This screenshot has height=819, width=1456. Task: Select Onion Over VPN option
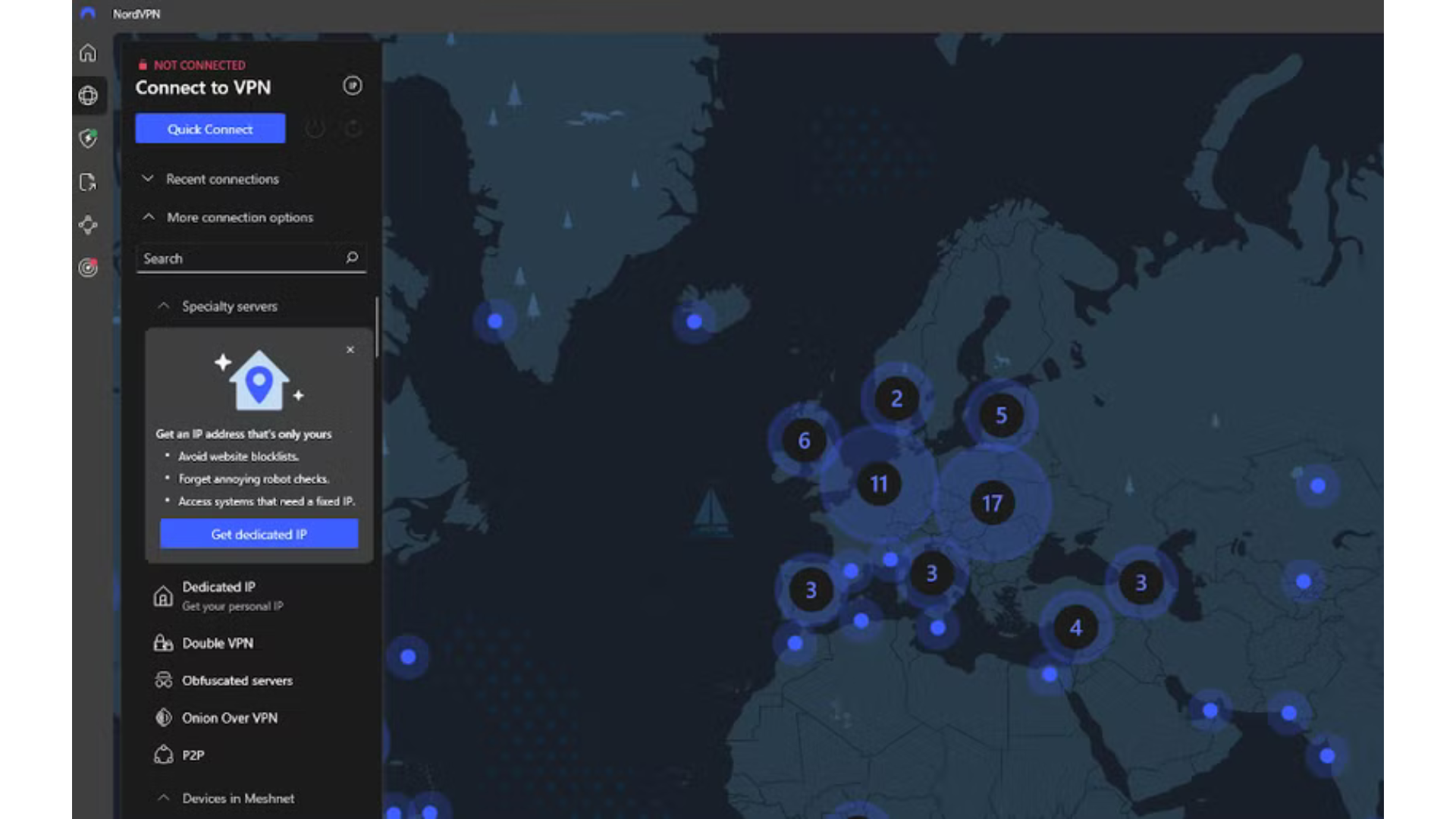(x=229, y=717)
